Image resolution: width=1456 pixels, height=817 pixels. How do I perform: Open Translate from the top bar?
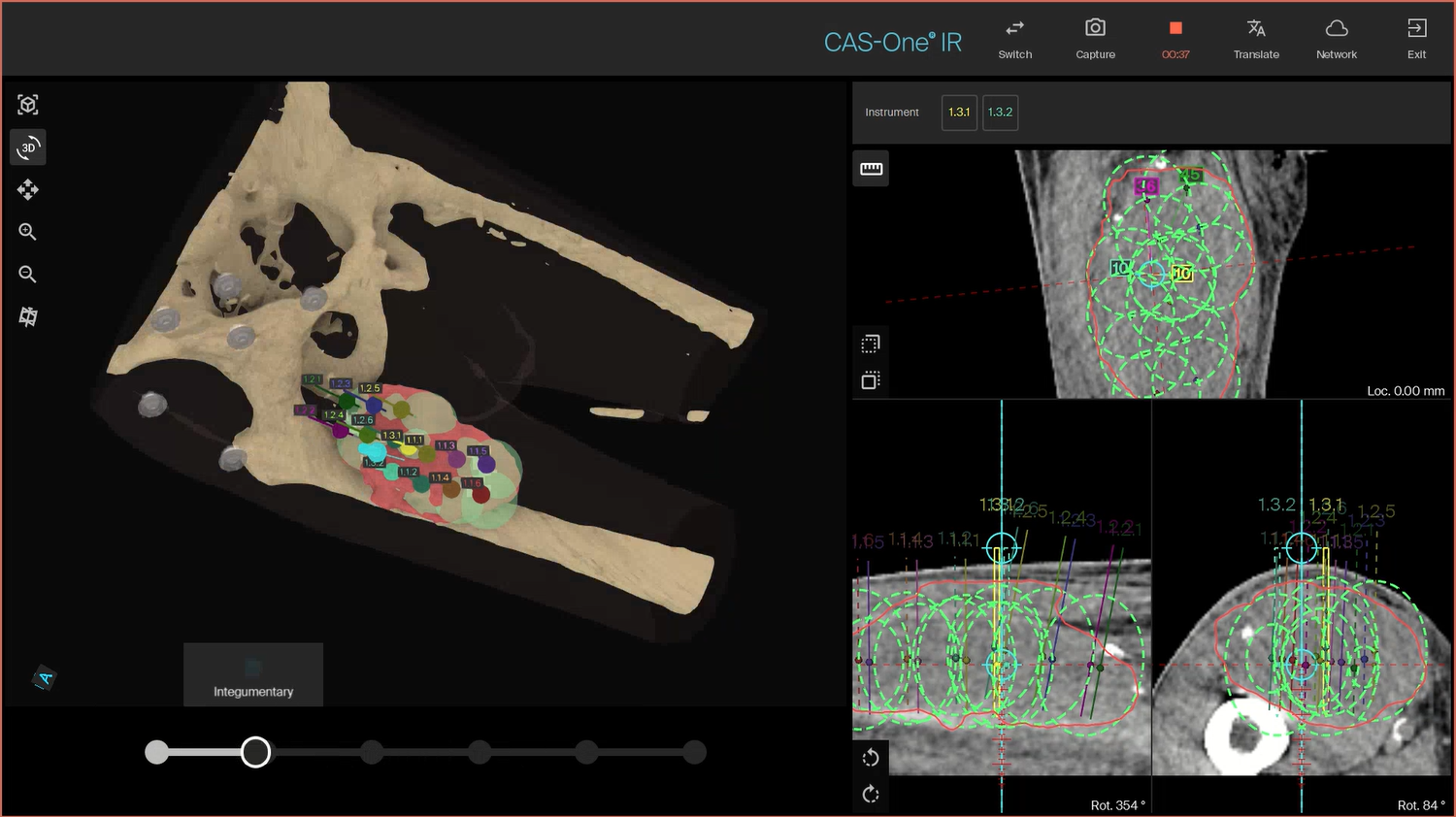coord(1256,37)
